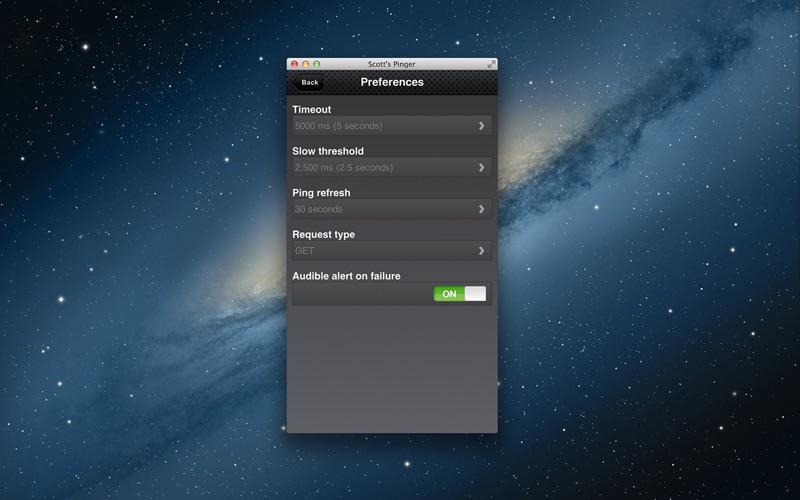Go back using the Back button
This screenshot has width=800, height=500.
pyautogui.click(x=308, y=82)
